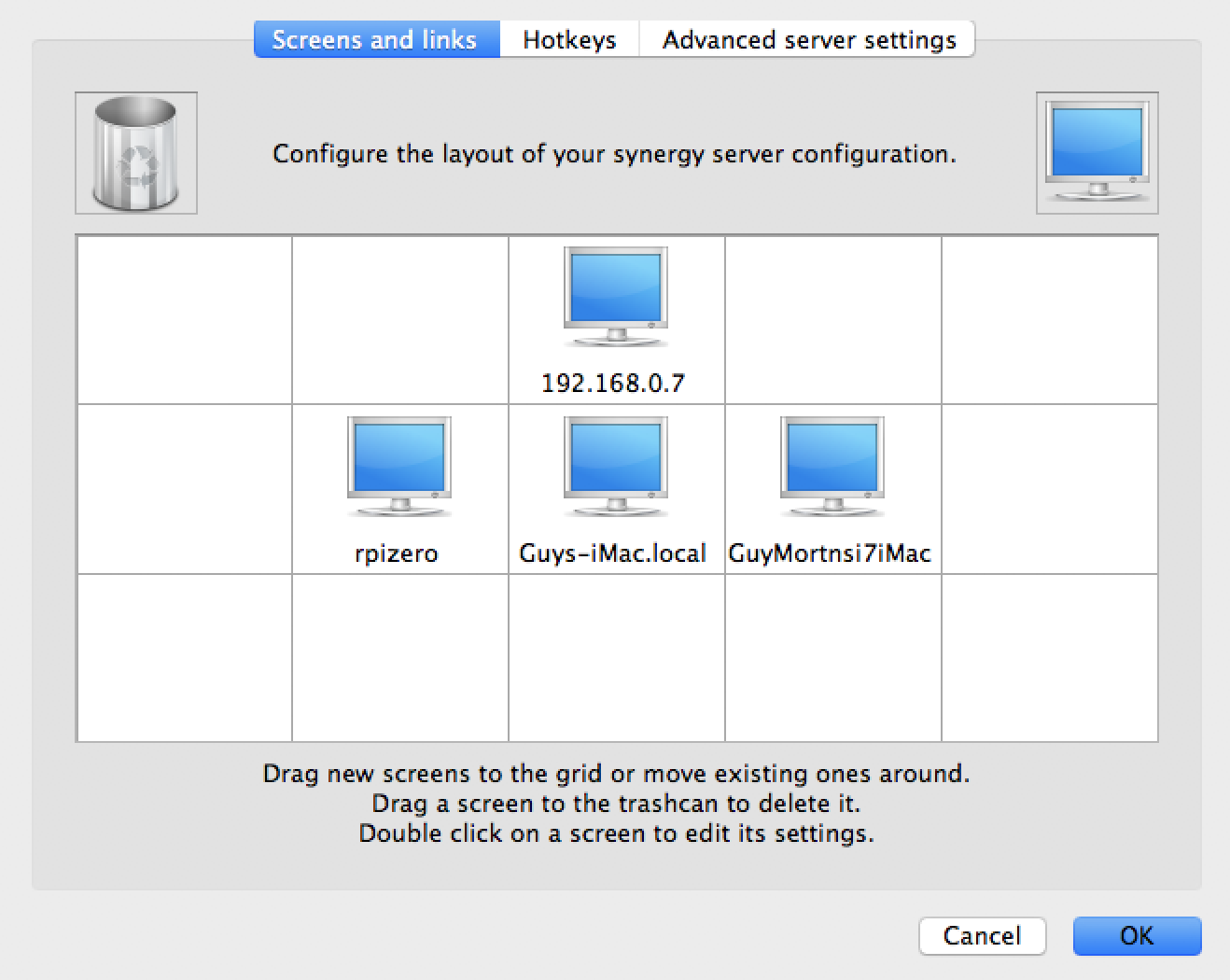Click the 'Configure the layout' description text
This screenshot has width=1230, height=980.
pyautogui.click(x=615, y=153)
